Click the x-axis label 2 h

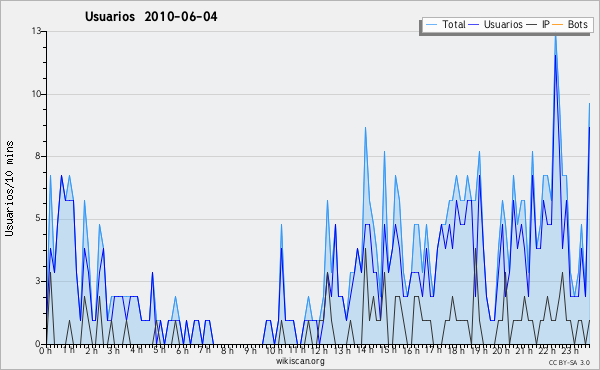coord(92,350)
